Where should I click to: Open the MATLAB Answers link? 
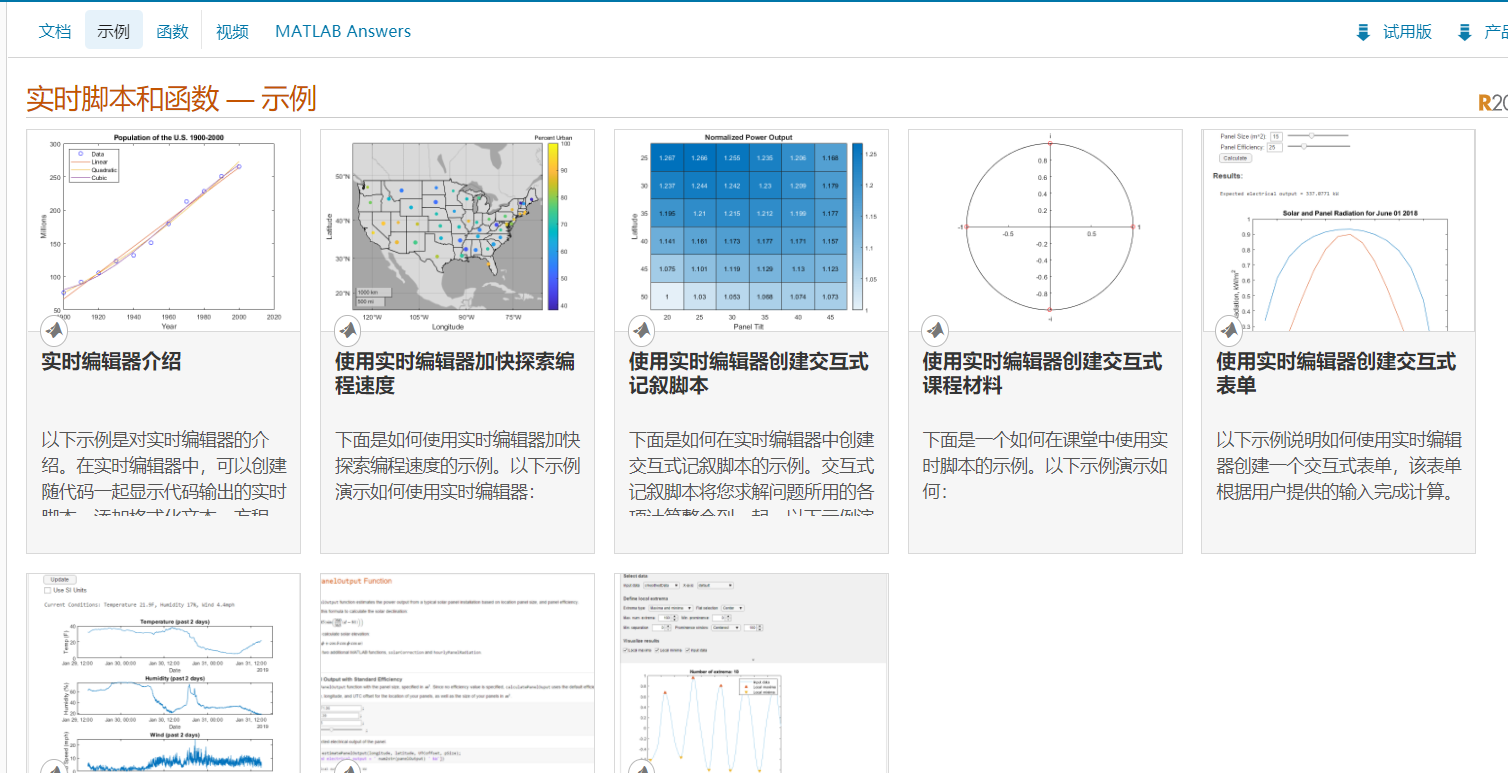point(342,31)
